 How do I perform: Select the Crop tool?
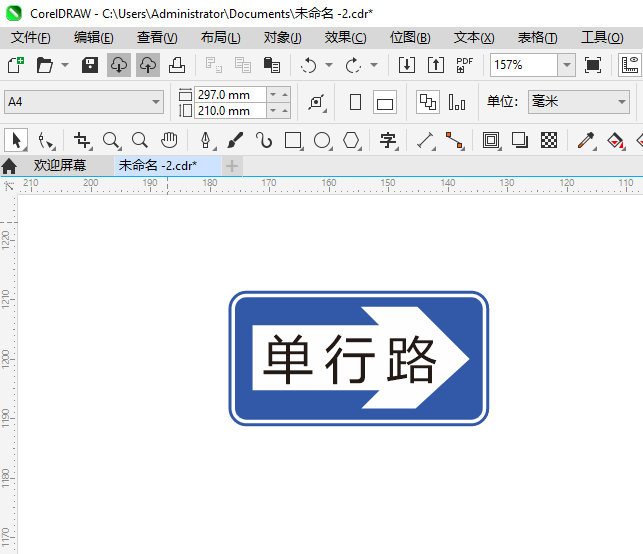coord(82,141)
